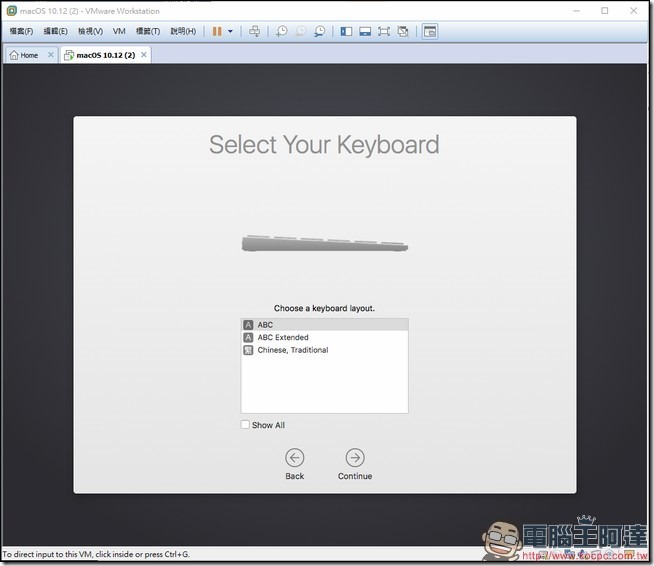Open the snapshot manager
Viewport: 654px width, 566px height.
pos(319,31)
